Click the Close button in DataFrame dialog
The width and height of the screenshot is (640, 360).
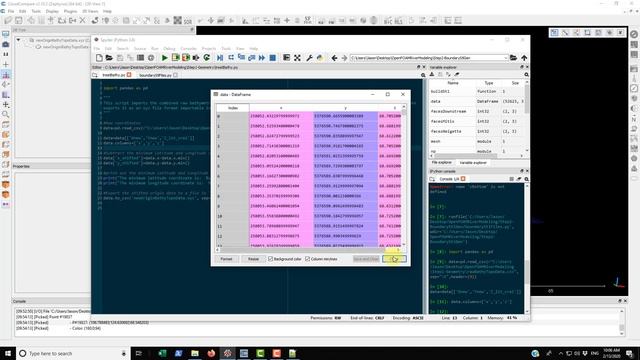coord(394,259)
